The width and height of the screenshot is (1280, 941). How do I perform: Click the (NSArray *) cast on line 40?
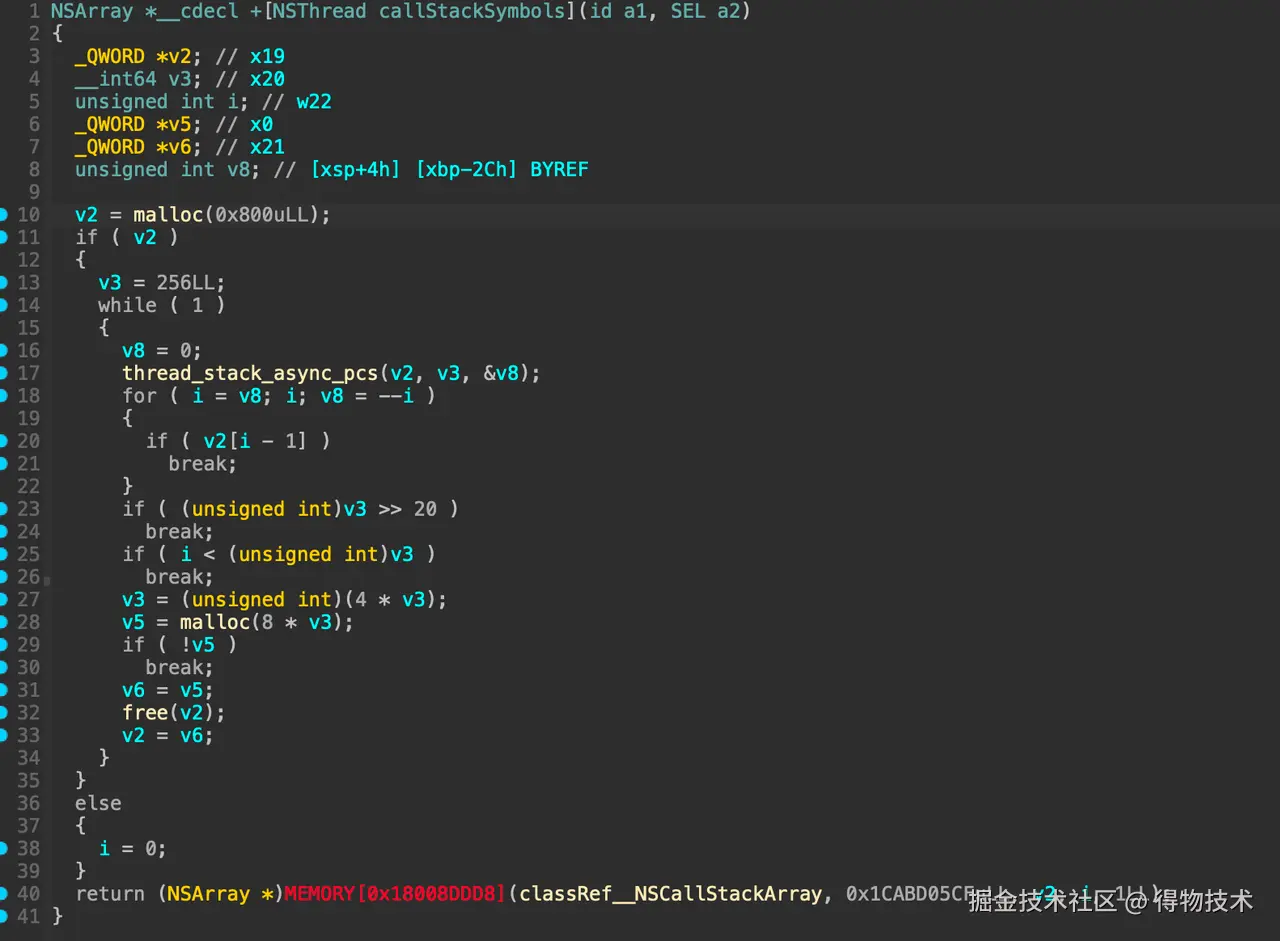point(220,894)
